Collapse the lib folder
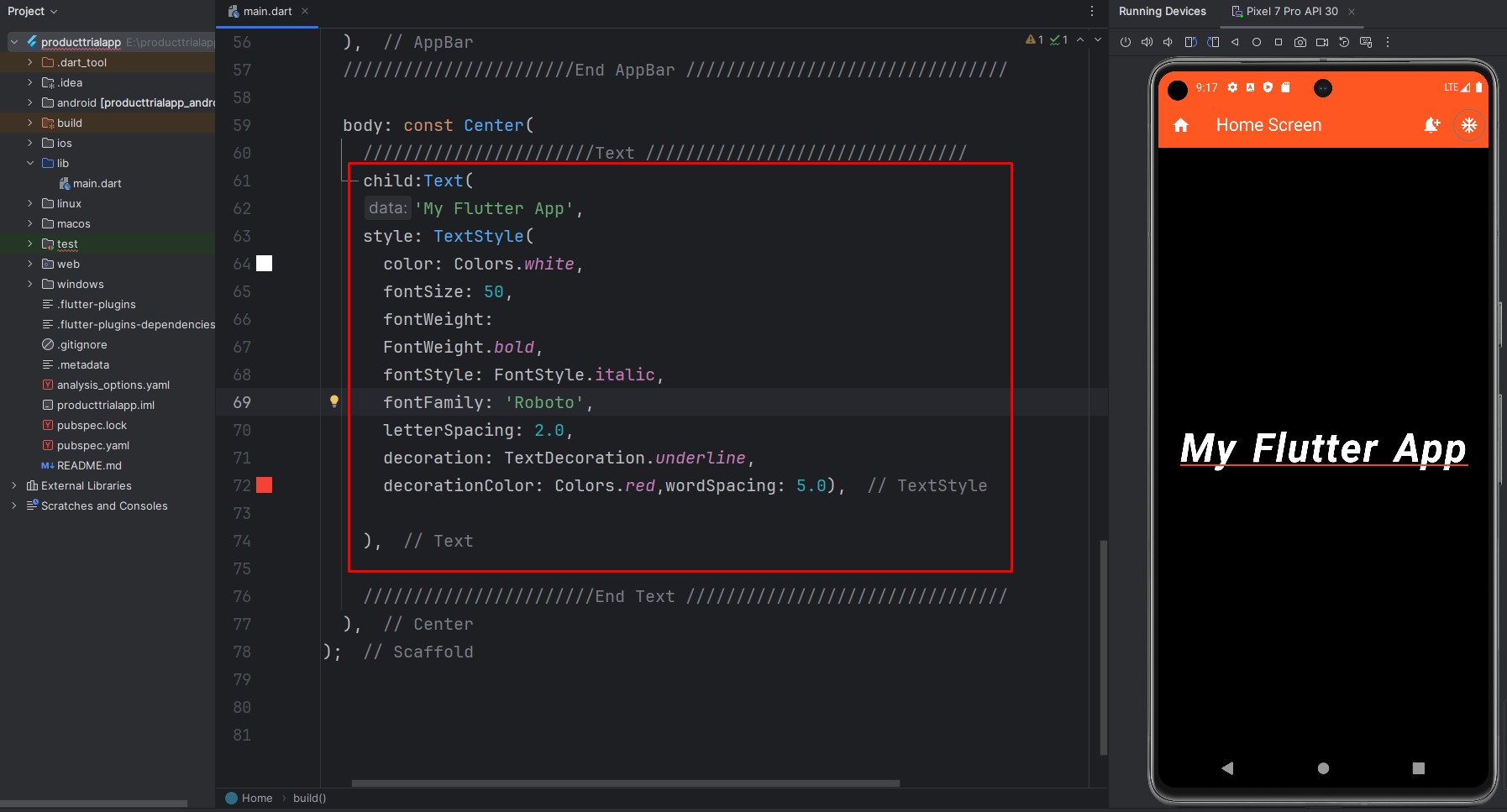 coord(30,163)
